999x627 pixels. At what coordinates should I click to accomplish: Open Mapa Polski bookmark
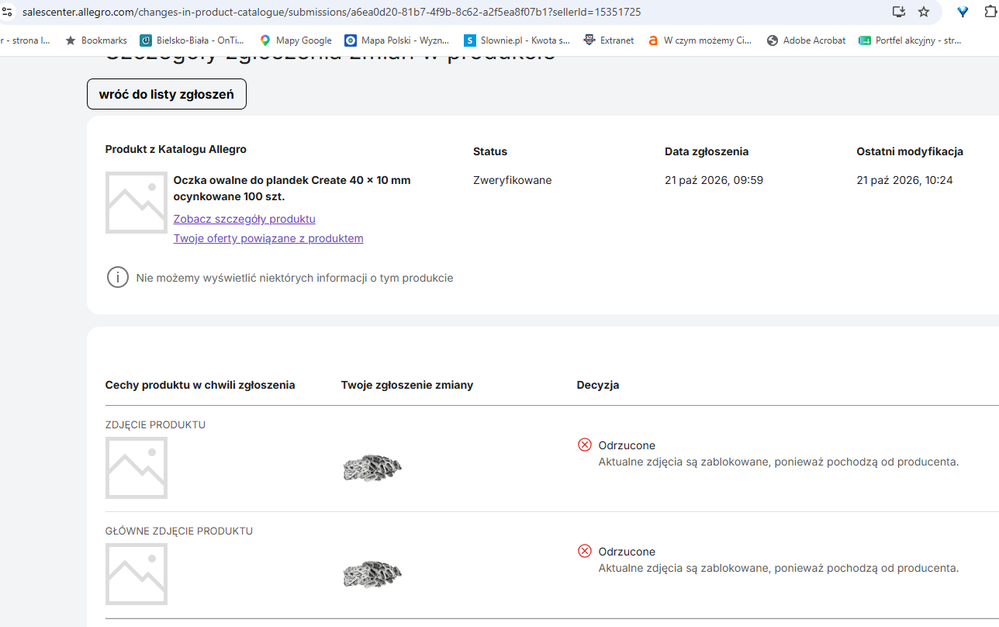click(397, 40)
